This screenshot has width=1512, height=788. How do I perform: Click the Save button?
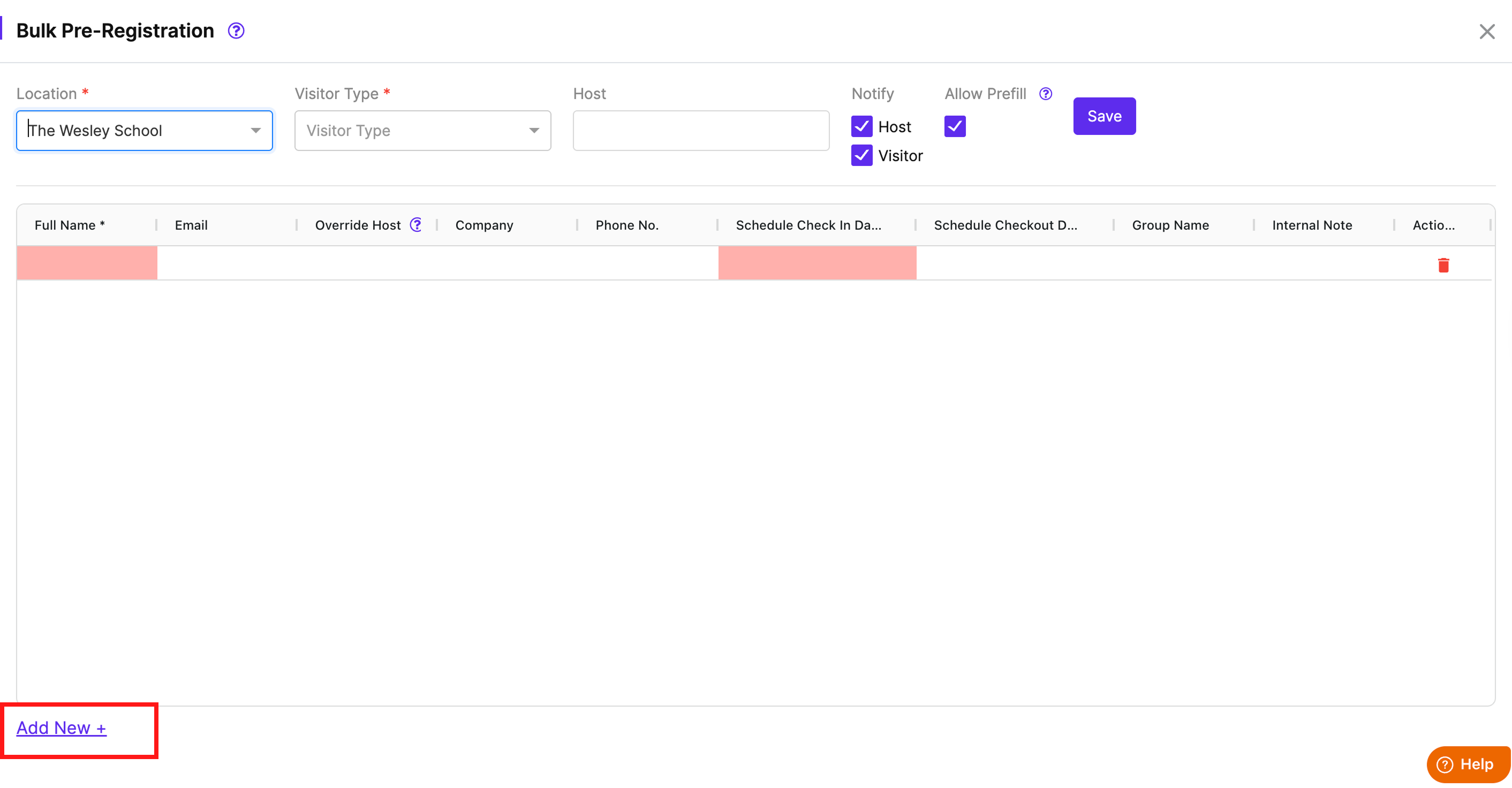pyautogui.click(x=1103, y=116)
